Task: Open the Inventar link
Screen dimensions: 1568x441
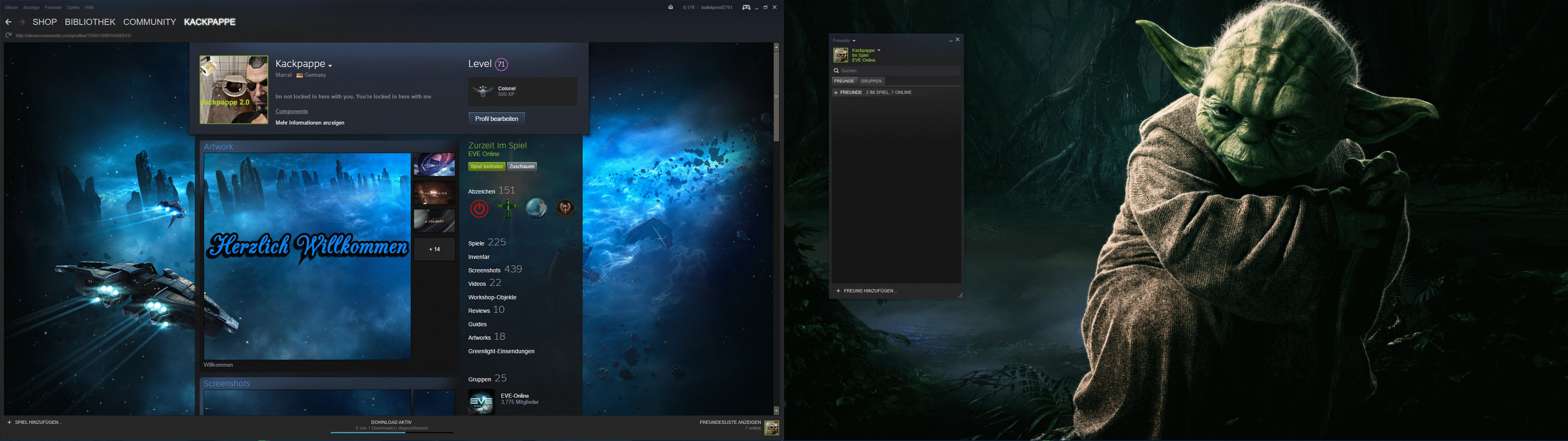Action: pos(479,257)
